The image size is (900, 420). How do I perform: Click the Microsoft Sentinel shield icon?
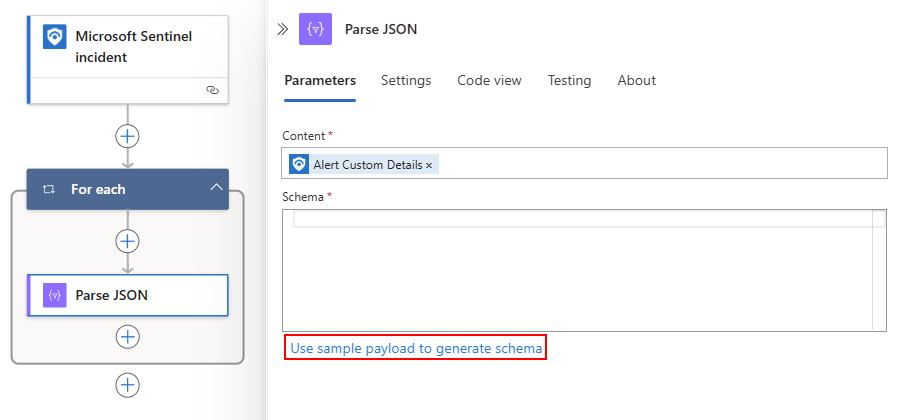click(55, 38)
